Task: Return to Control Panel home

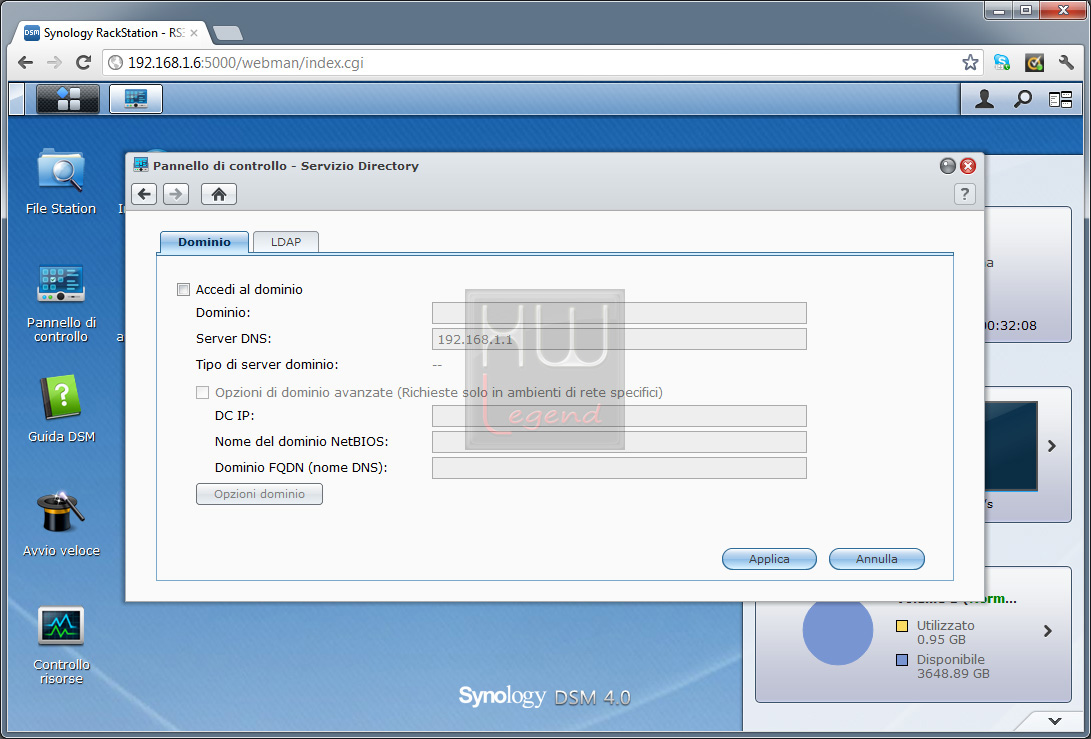Action: [218, 194]
